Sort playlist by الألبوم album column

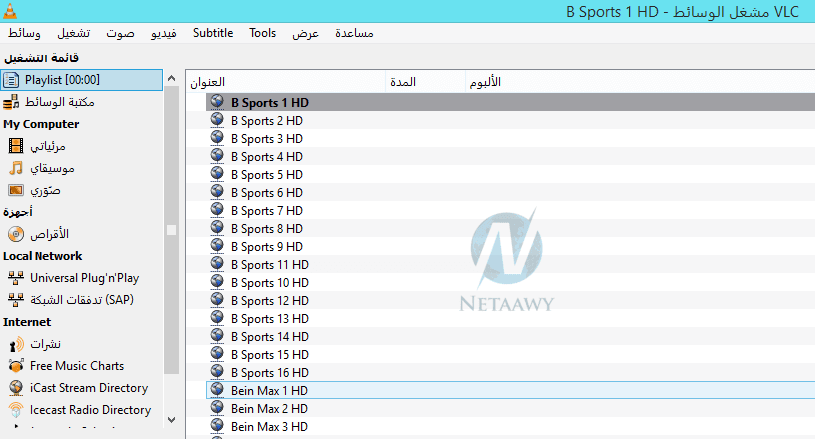[x=640, y=82]
